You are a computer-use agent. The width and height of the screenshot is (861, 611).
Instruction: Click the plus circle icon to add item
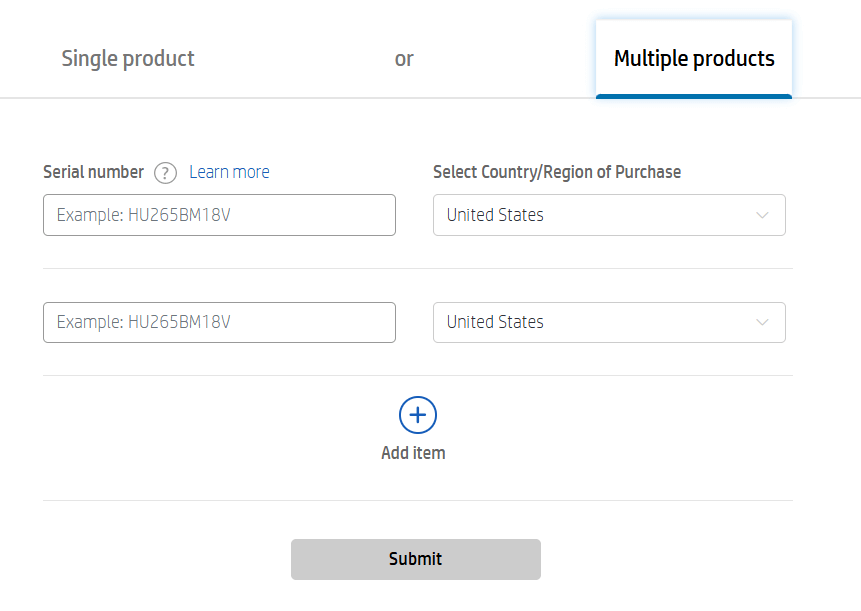(x=418, y=415)
